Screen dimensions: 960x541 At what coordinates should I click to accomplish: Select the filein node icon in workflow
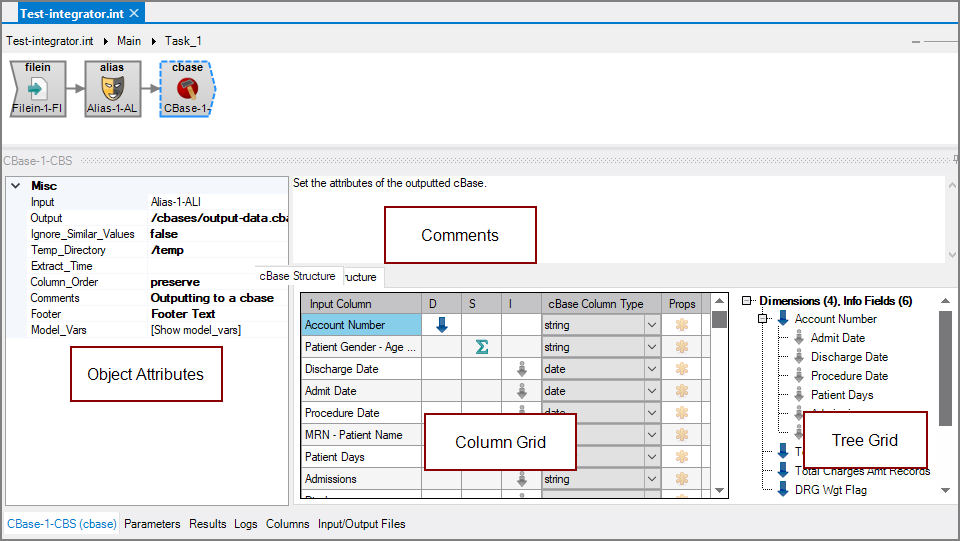point(38,89)
